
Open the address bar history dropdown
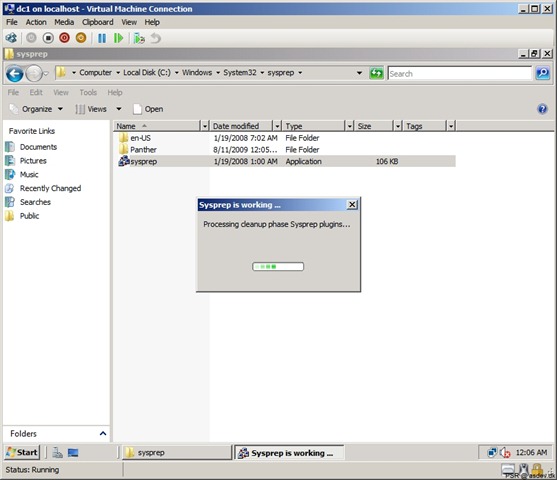(359, 73)
